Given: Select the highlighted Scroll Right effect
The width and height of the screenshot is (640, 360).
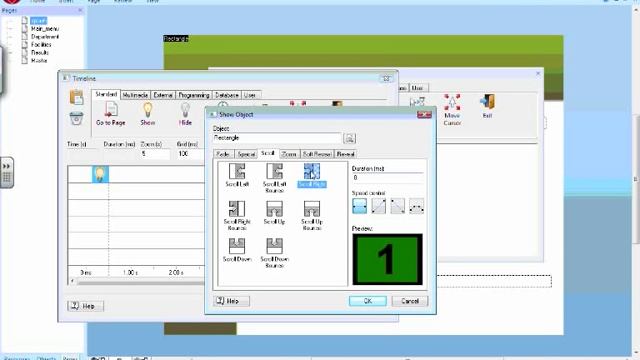Looking at the screenshot, I should point(312,175).
